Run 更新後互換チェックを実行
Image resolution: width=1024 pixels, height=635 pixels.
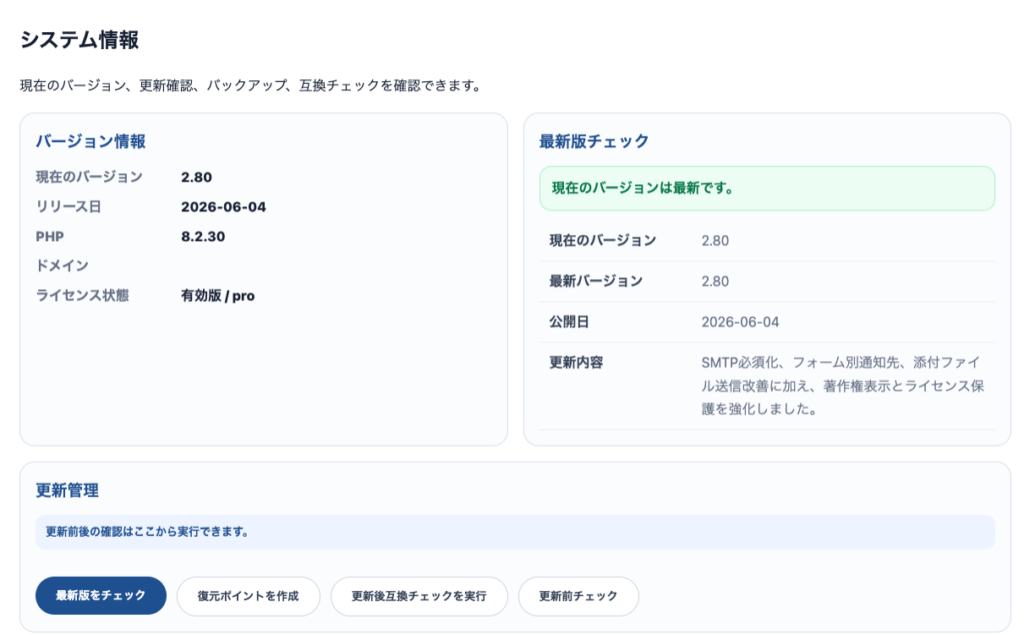click(419, 596)
